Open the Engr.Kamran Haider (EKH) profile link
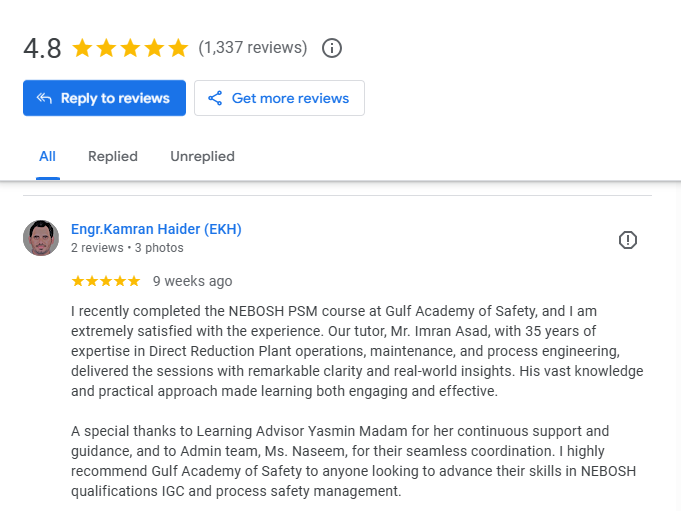This screenshot has width=681, height=511. click(x=156, y=229)
